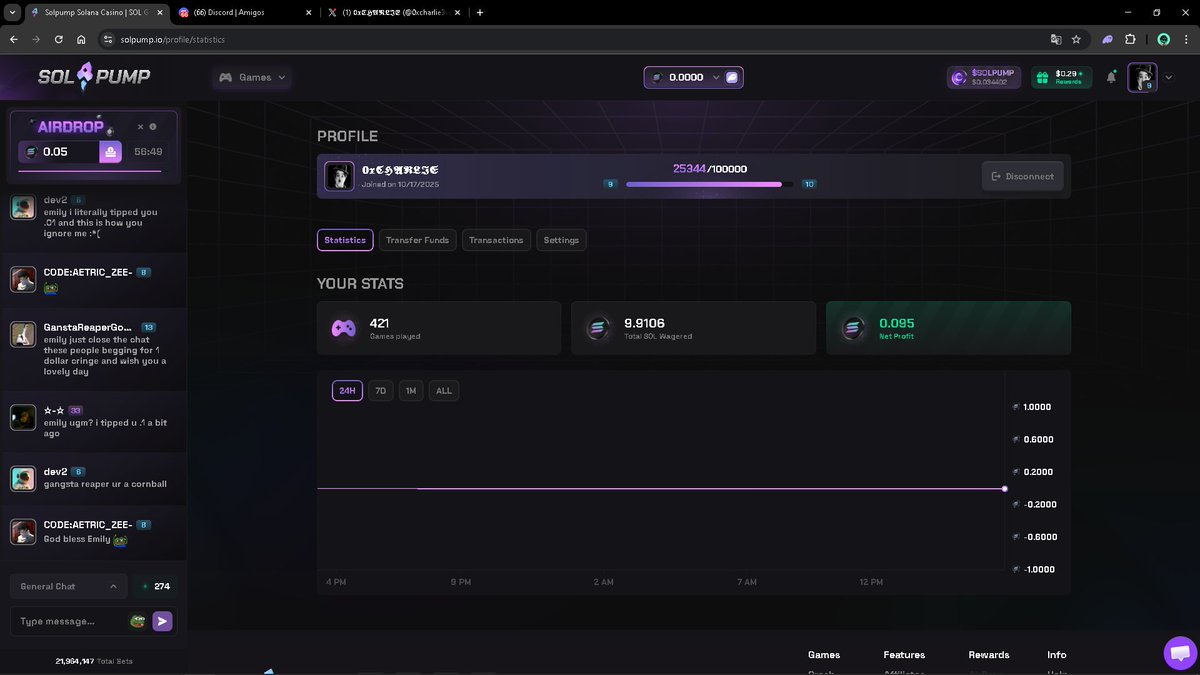Reload the page
The height and width of the screenshot is (675, 1200).
coord(59,39)
